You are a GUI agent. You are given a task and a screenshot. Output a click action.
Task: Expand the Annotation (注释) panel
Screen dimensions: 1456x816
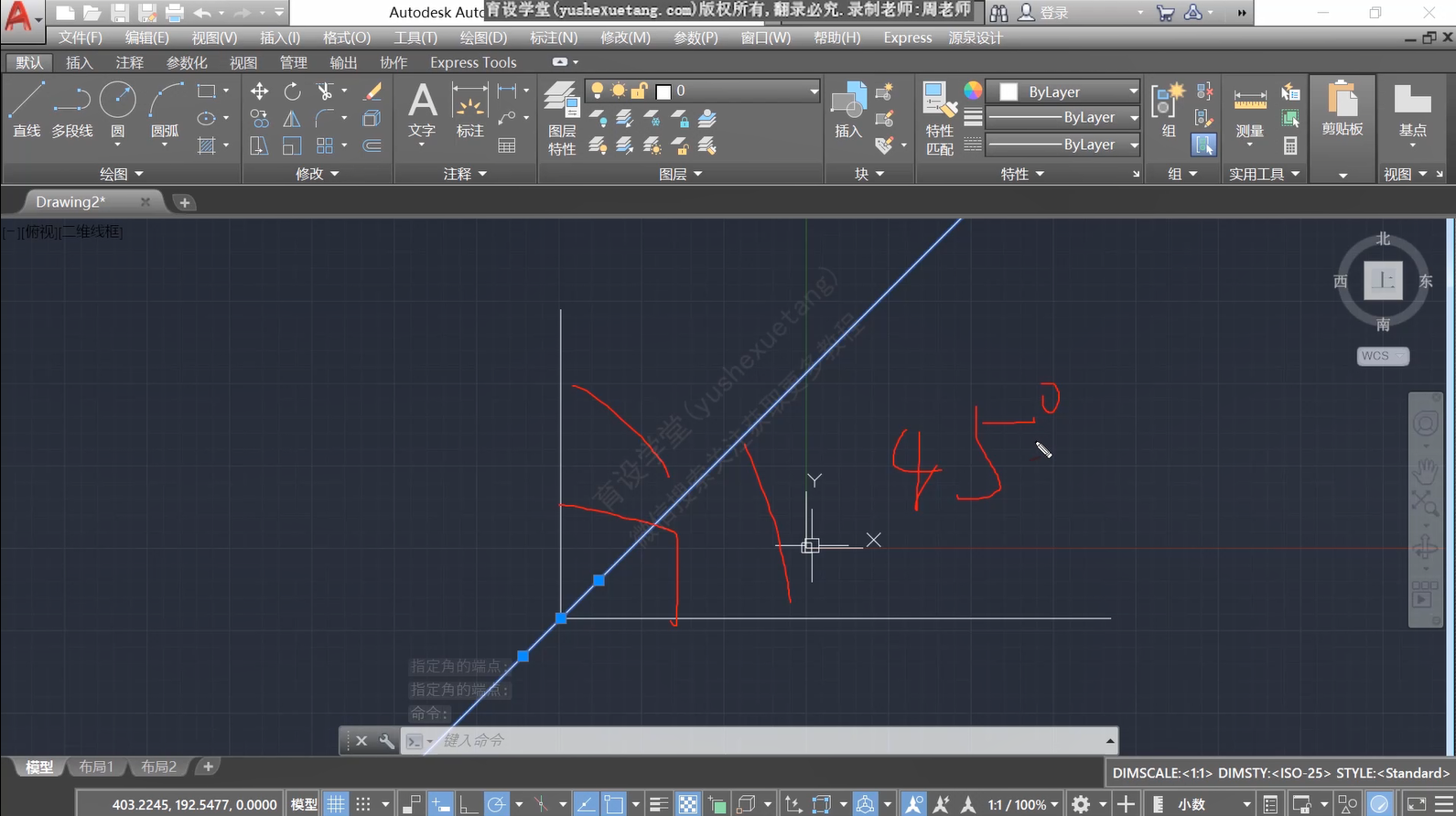(465, 174)
